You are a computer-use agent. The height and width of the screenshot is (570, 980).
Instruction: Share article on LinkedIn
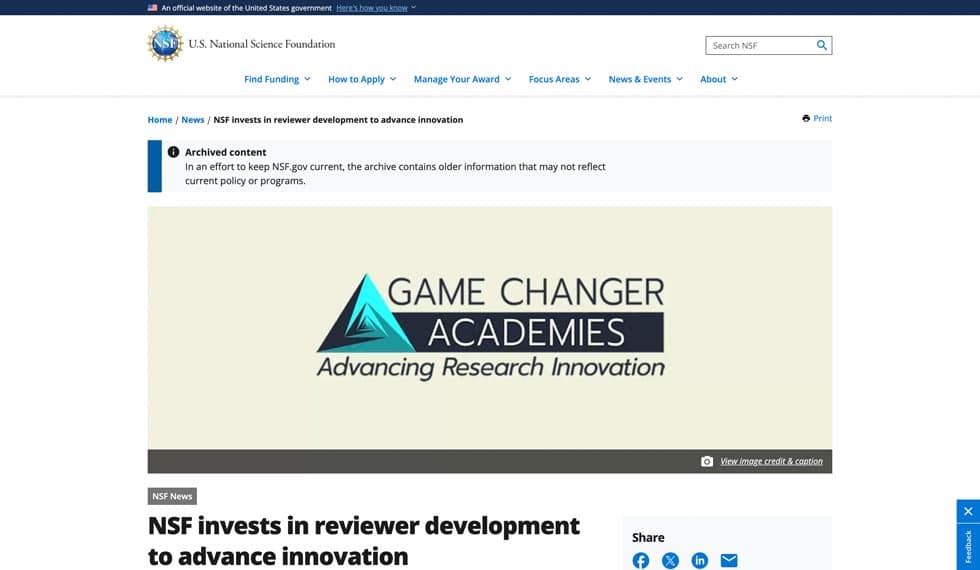(x=699, y=561)
